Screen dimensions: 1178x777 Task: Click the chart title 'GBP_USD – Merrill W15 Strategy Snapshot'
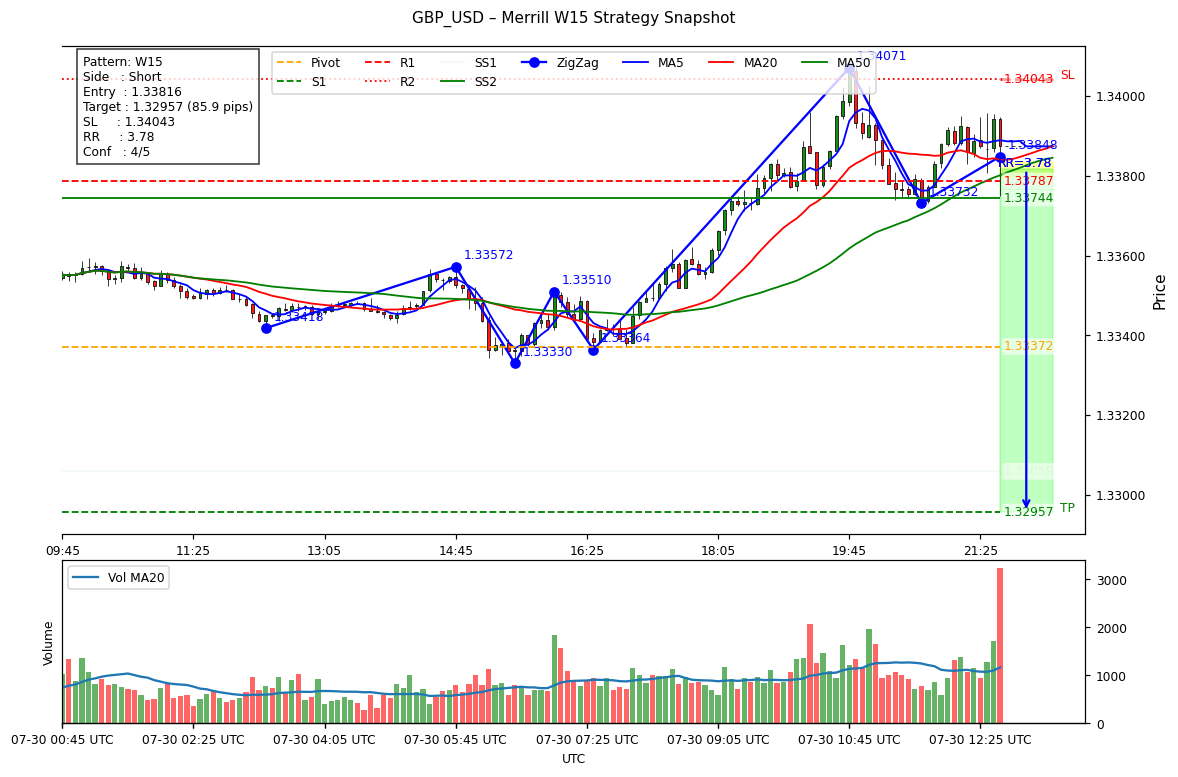(573, 18)
